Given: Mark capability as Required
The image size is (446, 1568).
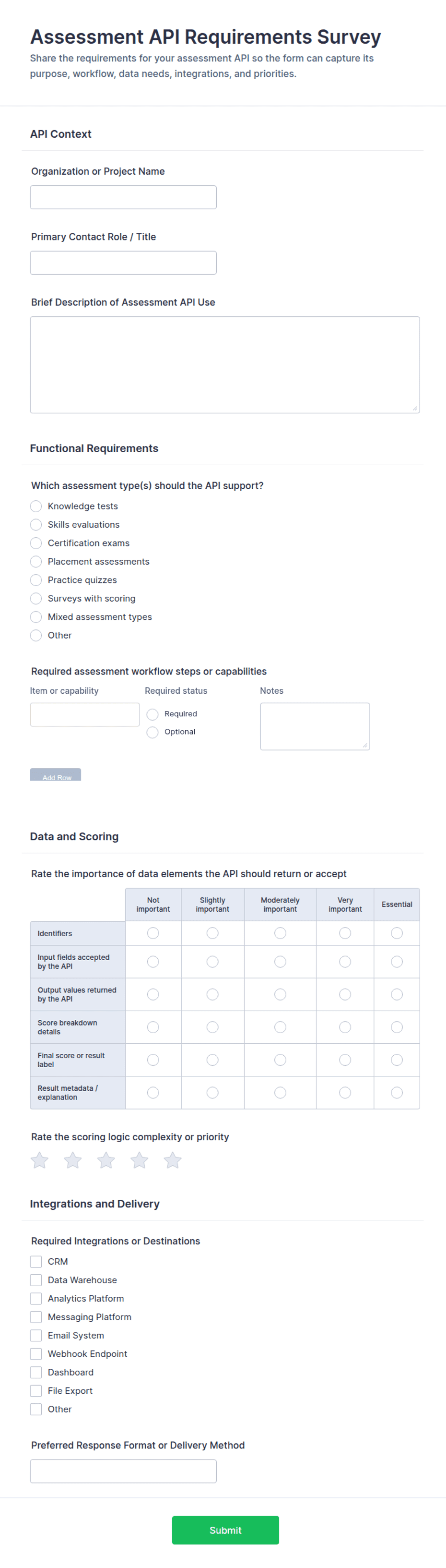Looking at the screenshot, I should 153,714.
